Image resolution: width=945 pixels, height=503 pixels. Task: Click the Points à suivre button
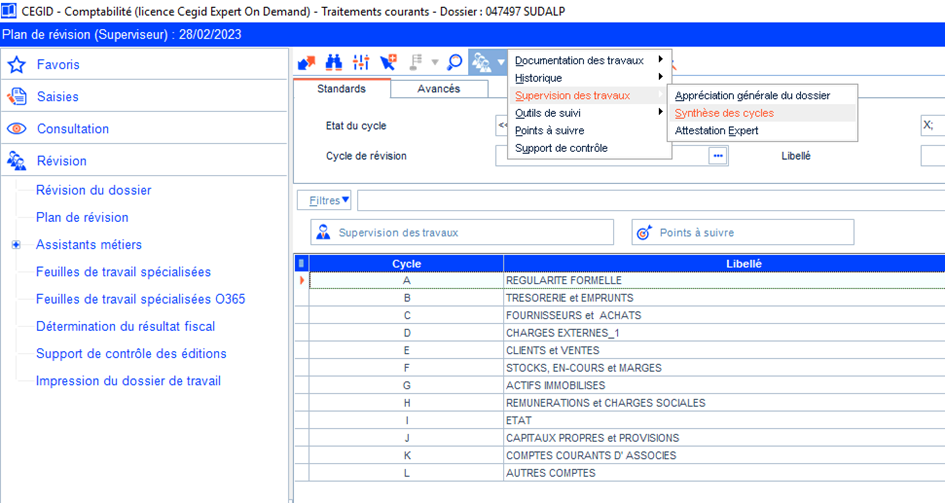pos(743,232)
